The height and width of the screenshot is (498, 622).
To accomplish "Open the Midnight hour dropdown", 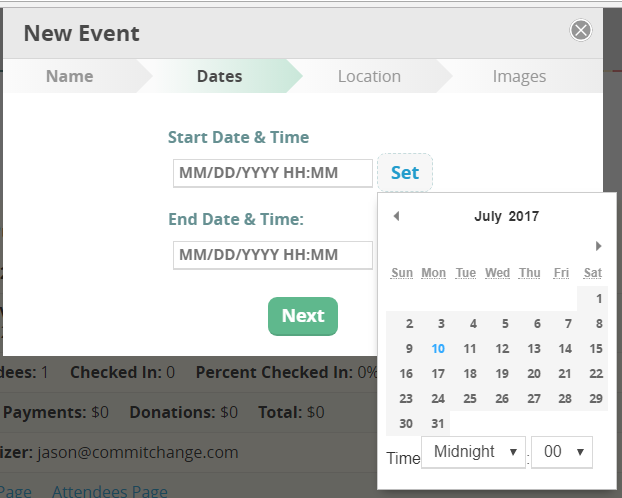I will coord(474,452).
